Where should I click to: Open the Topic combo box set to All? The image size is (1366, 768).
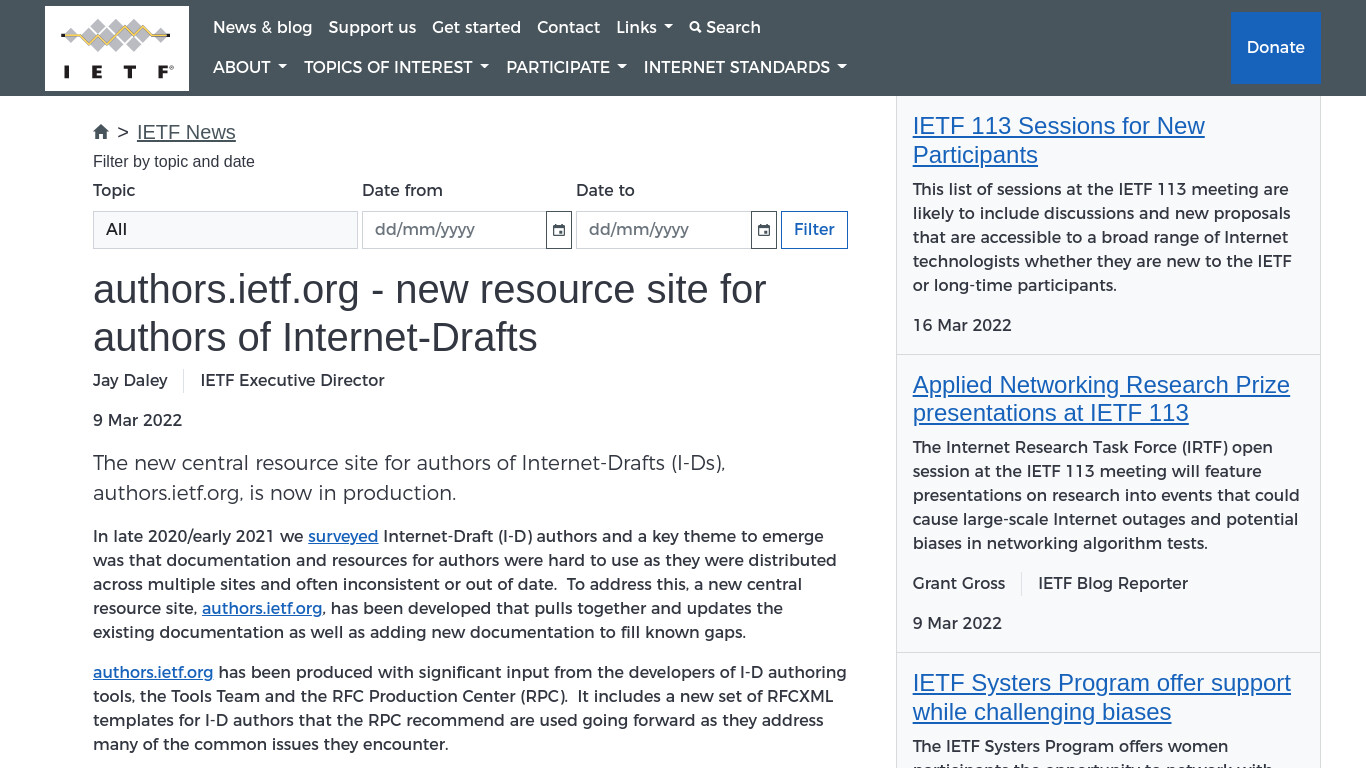225,230
